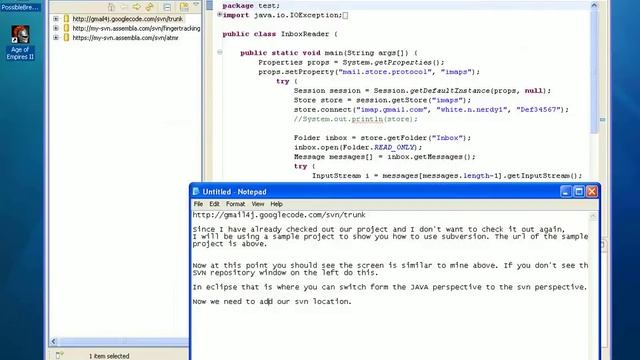Collapse all repository tree nodes
Screen dimensions: 640x360
pyautogui.click(x=167, y=7)
